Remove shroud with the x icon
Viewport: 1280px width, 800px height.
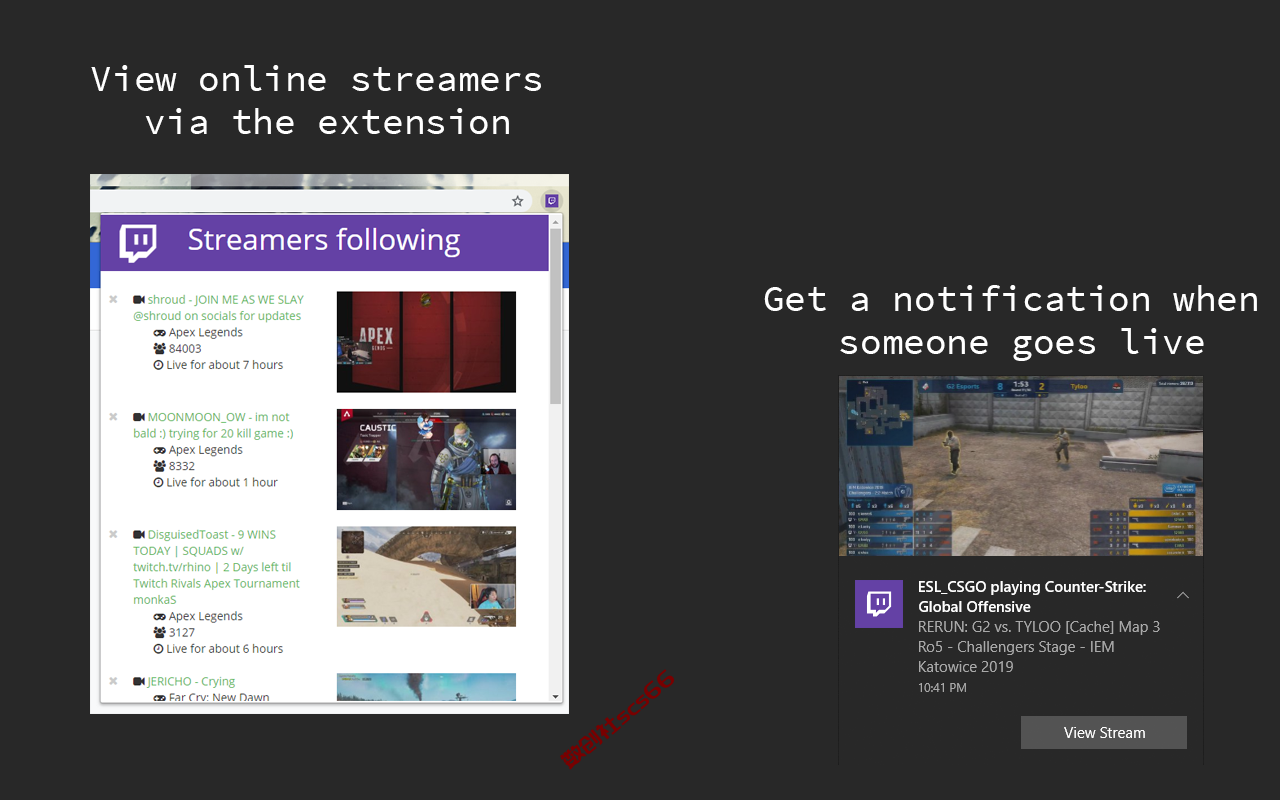113,299
